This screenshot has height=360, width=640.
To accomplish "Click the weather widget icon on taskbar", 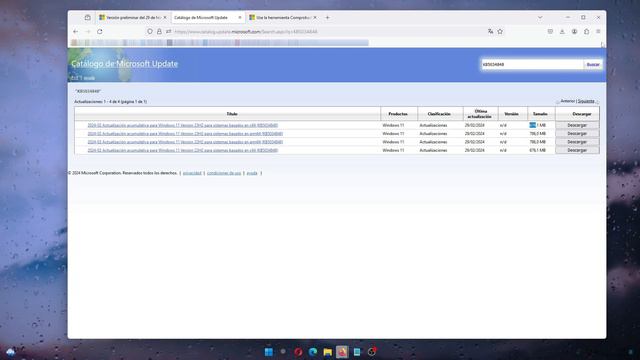I will [10, 352].
